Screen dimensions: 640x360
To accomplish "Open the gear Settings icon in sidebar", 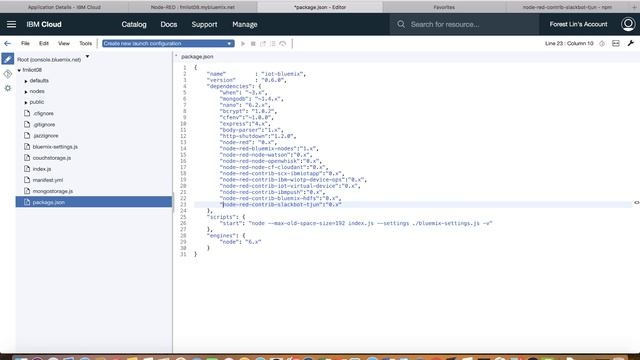I will [7, 88].
